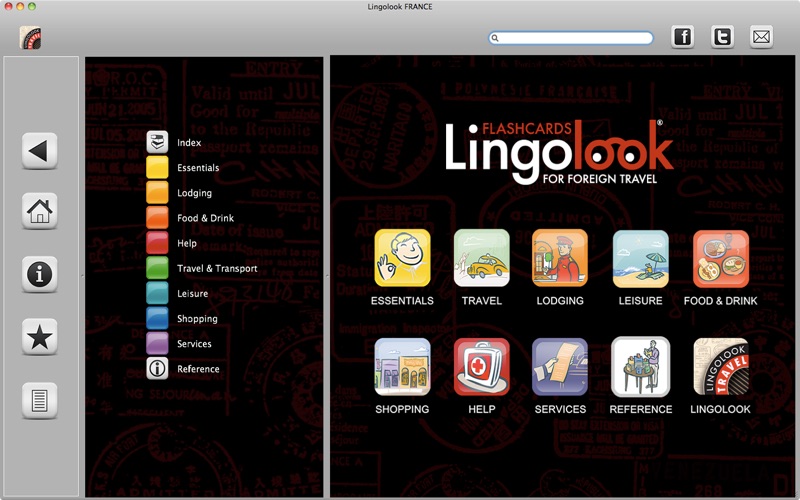Viewport: 800px width, 500px height.
Task: Open the Index menu entry
Action: 189,143
